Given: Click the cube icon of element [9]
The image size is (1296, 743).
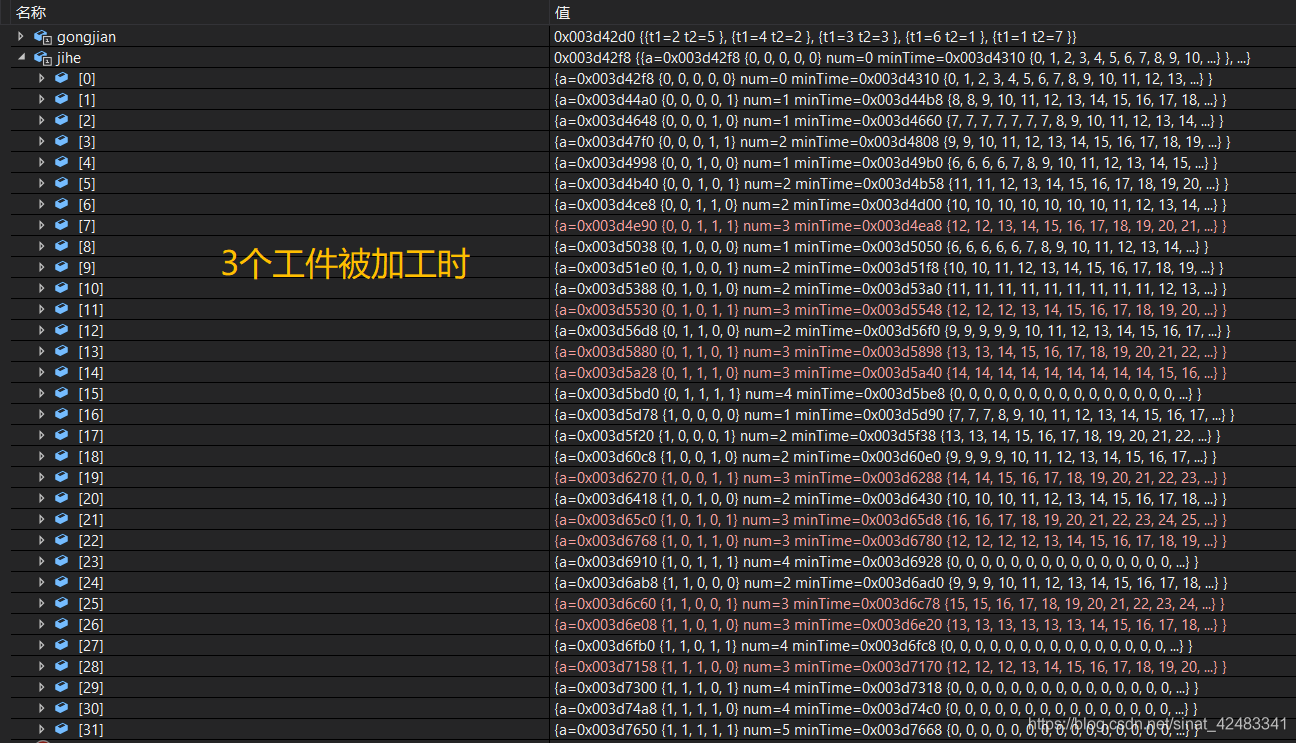Looking at the screenshot, I should (62, 267).
